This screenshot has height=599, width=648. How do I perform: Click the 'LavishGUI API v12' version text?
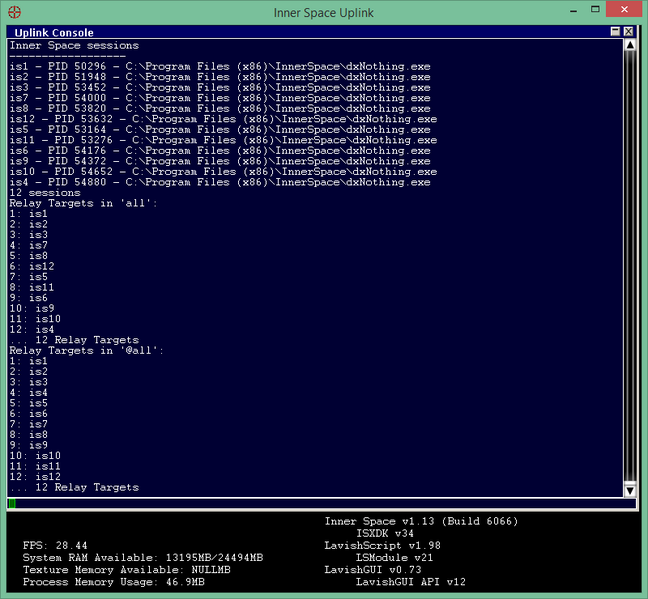point(411,582)
